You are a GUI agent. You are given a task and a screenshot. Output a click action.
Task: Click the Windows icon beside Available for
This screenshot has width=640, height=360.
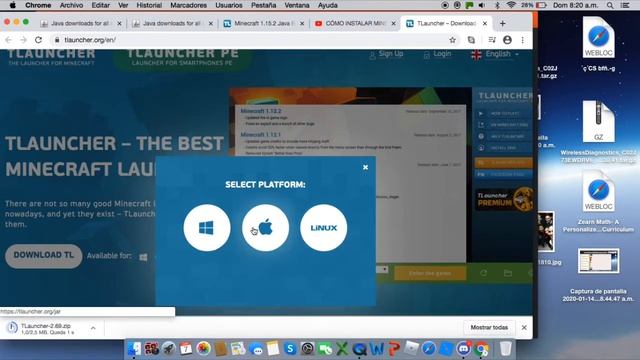point(143,257)
